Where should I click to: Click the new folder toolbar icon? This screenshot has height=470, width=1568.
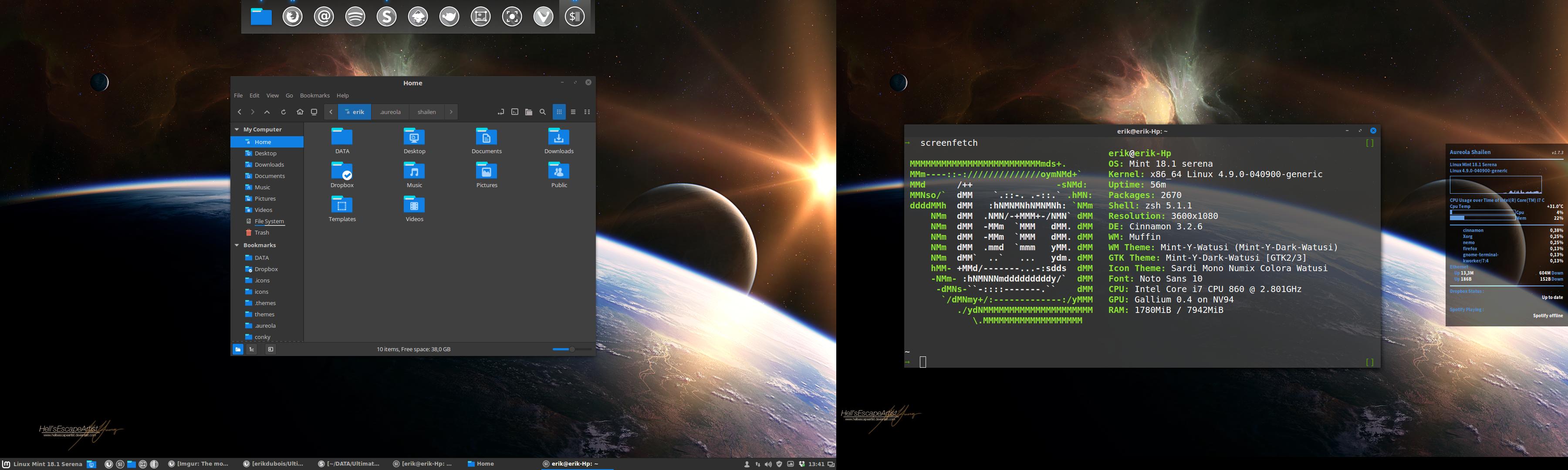[528, 112]
